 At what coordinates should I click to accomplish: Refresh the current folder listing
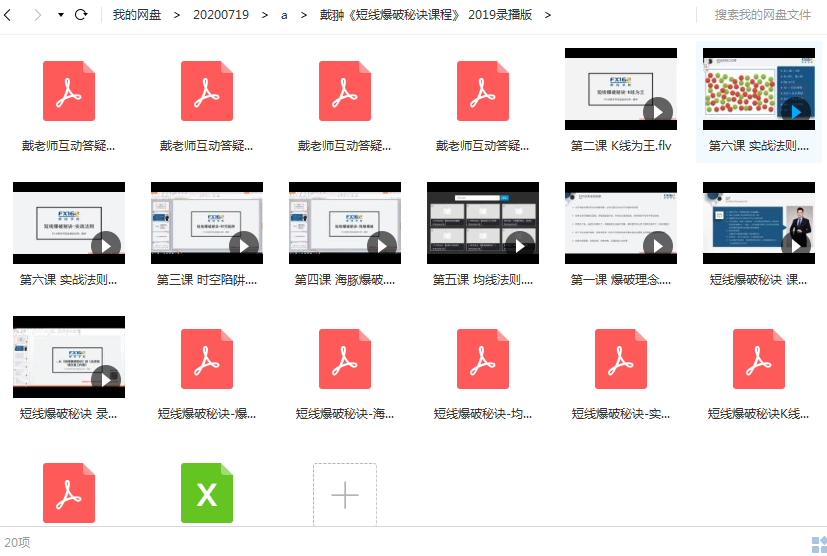(x=81, y=15)
